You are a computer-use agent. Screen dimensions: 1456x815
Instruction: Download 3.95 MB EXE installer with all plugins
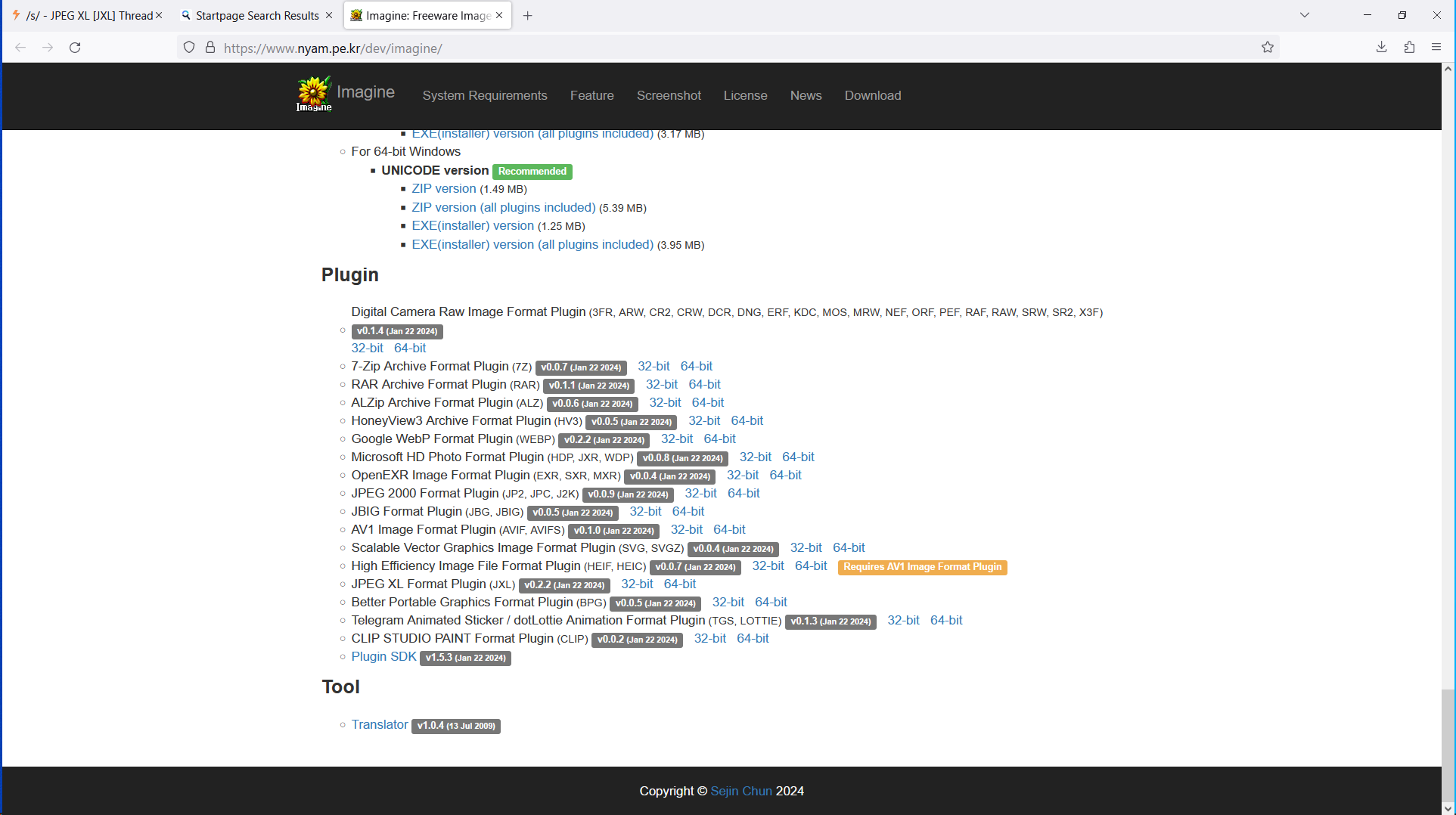click(532, 244)
